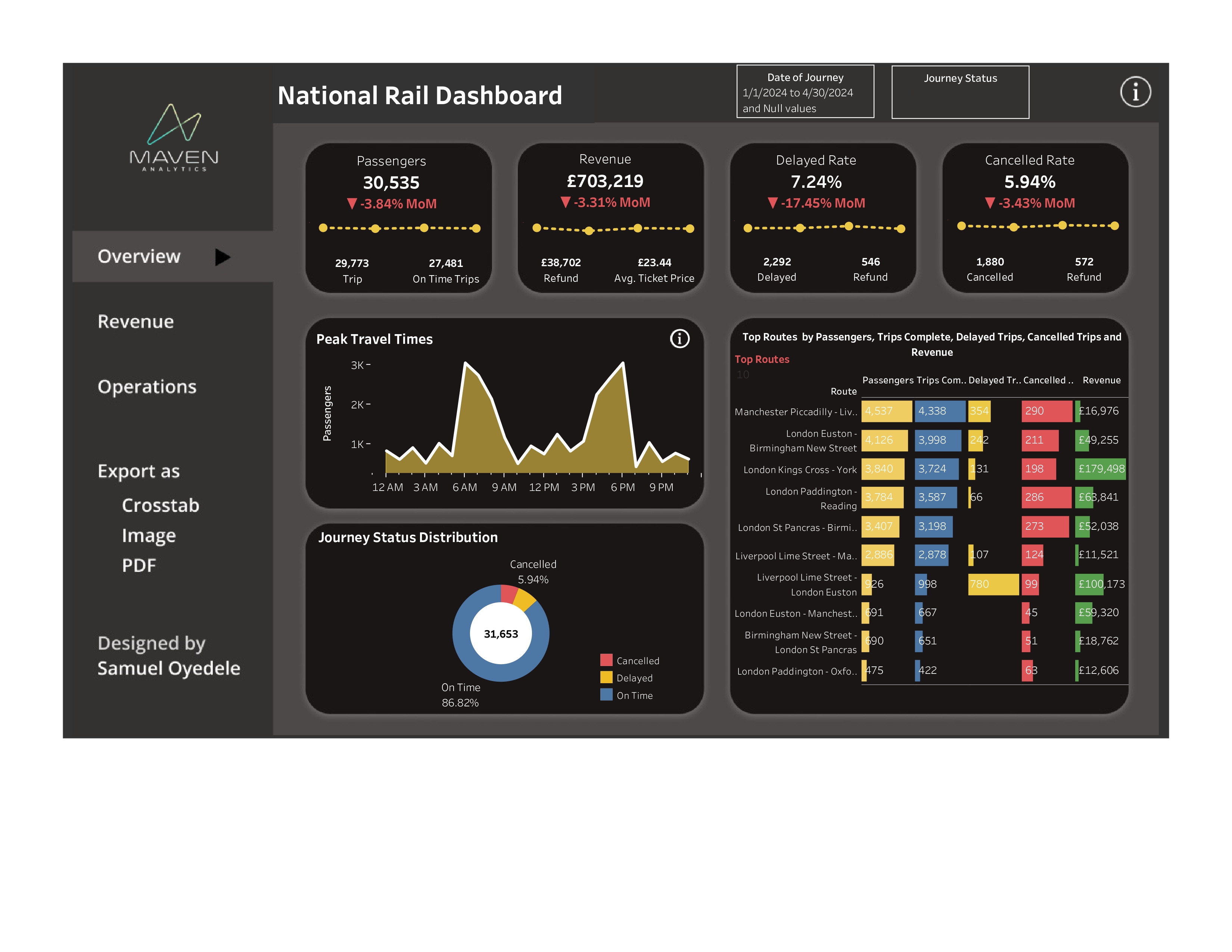Open the Journey Status filter dropdown
1232x952 pixels.
click(x=960, y=99)
